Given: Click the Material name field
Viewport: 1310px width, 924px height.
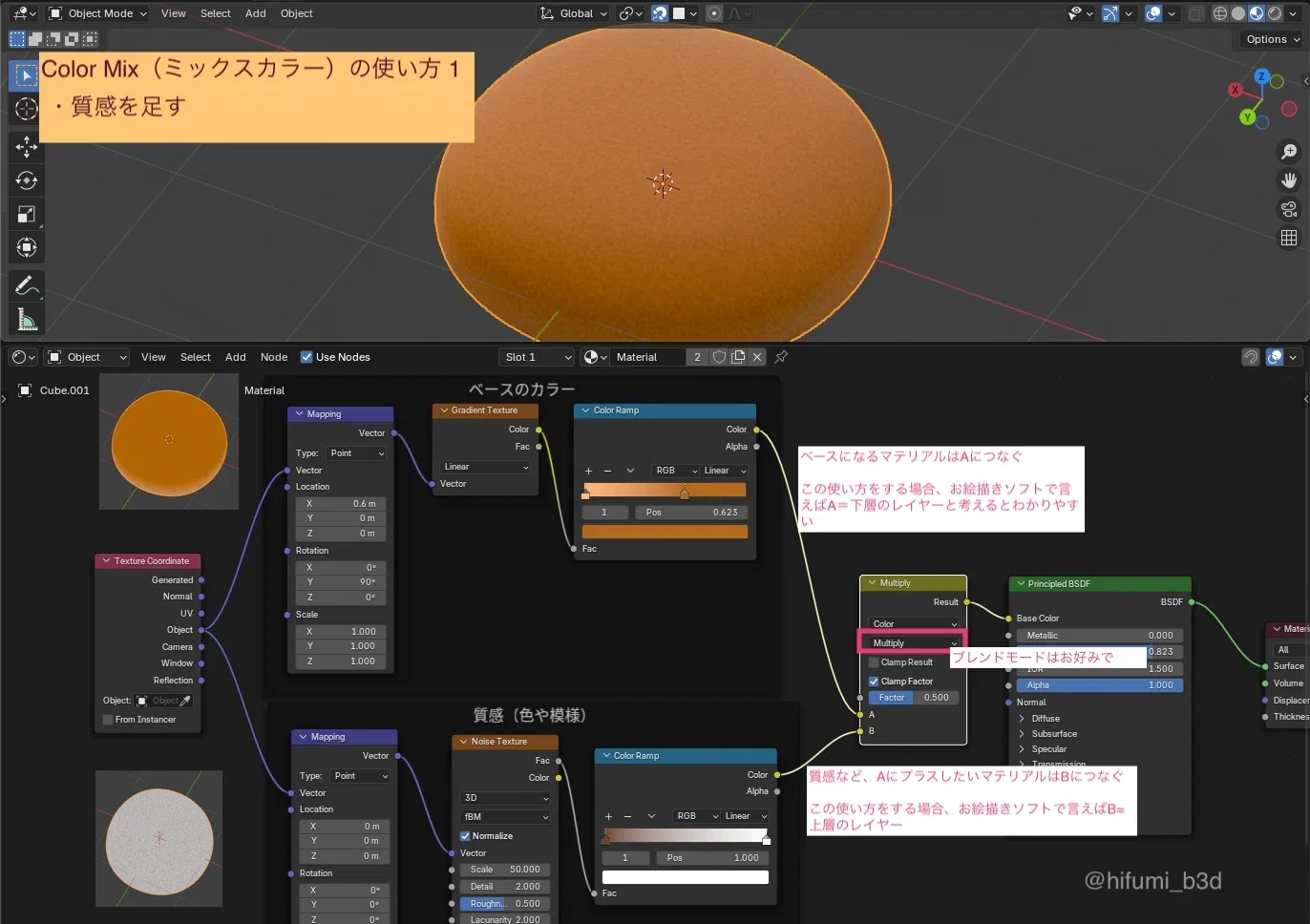Looking at the screenshot, I should [x=647, y=357].
